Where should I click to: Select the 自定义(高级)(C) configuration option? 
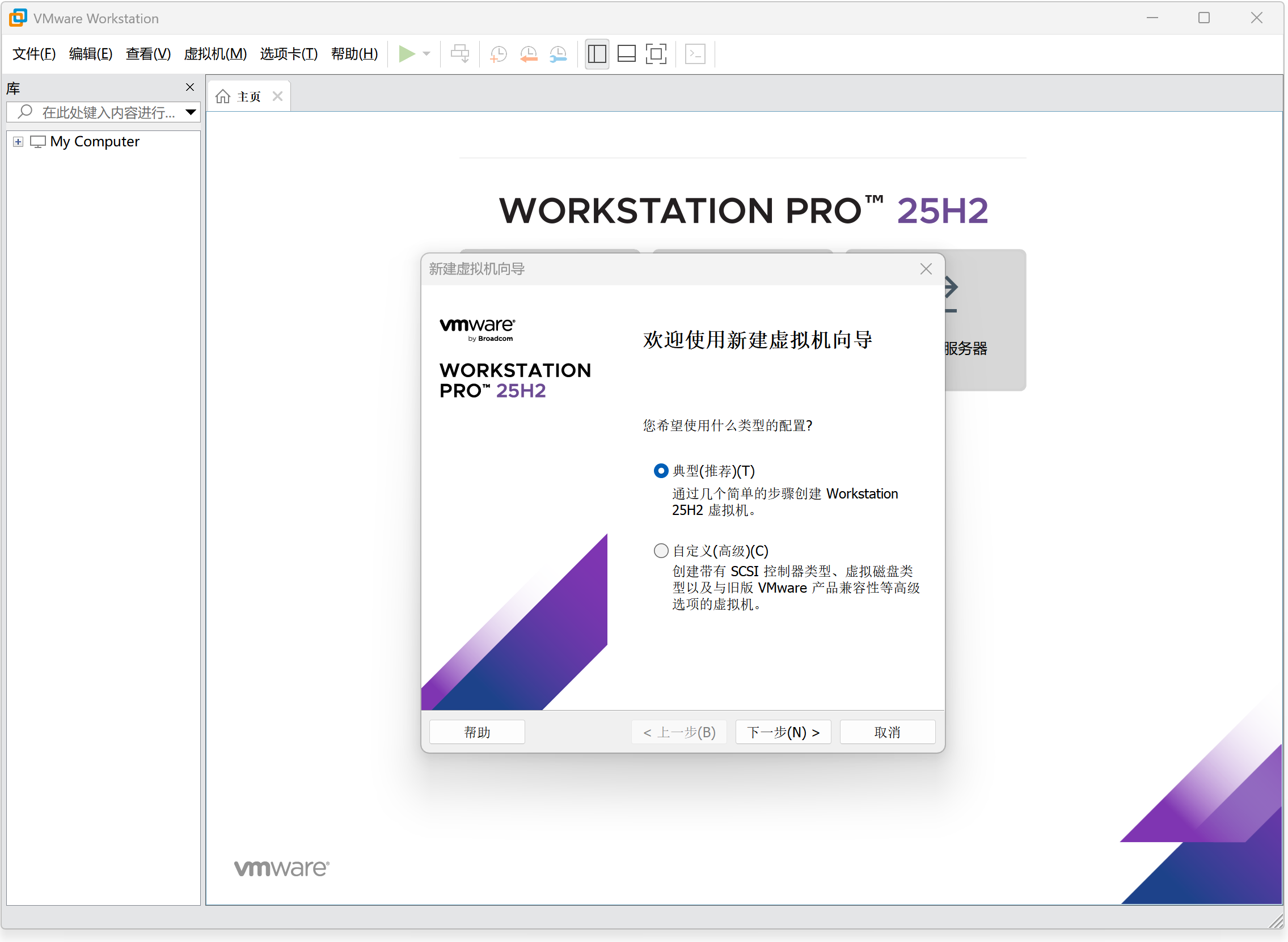tap(661, 550)
